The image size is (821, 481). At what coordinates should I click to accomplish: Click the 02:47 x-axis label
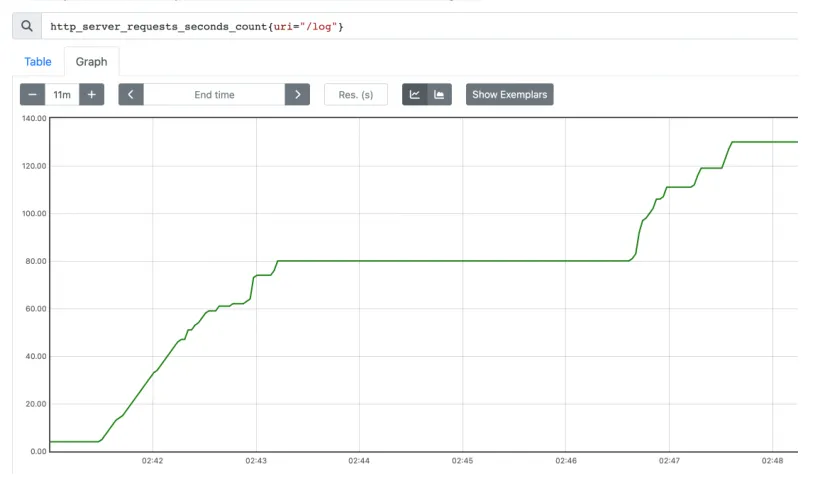[669, 461]
